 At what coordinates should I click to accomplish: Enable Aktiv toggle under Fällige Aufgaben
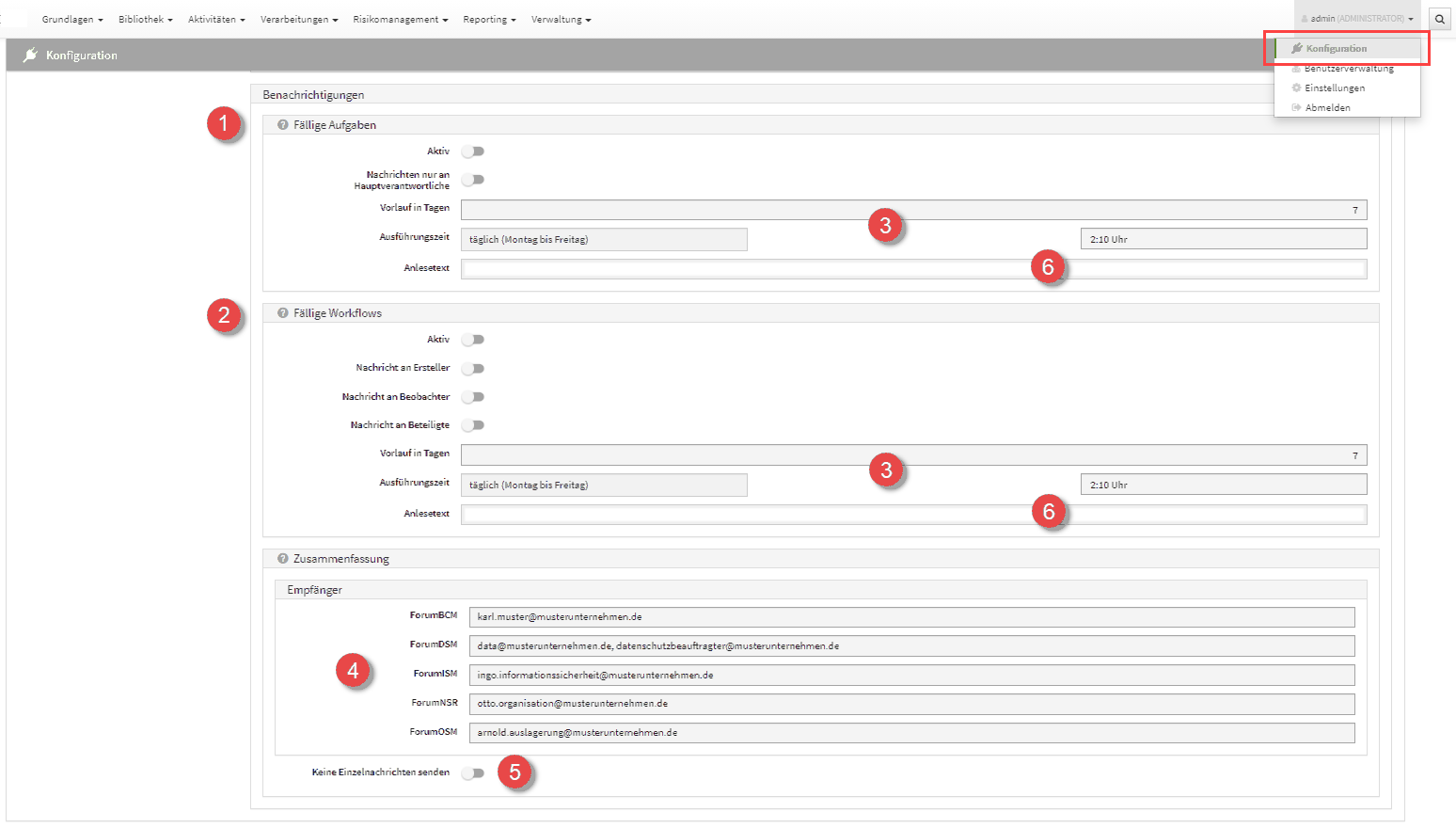click(x=473, y=151)
